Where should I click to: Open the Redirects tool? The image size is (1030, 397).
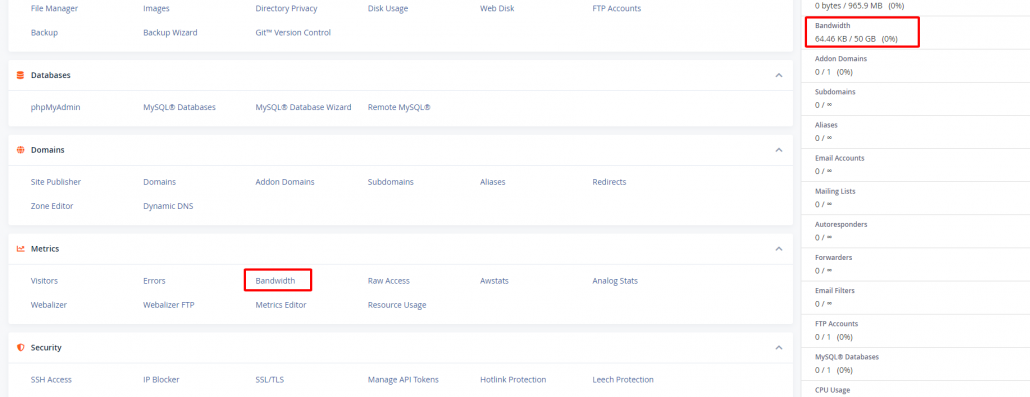pos(610,182)
